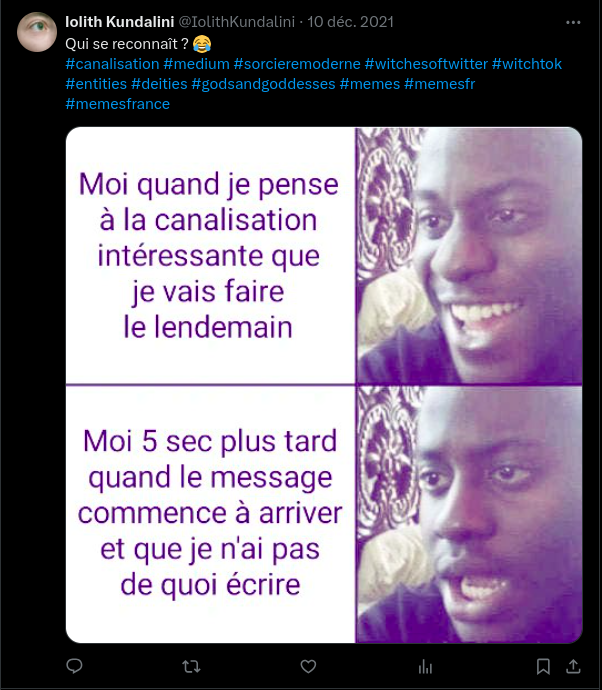Open the #godsandgoddesses hashtag
Image resolution: width=602 pixels, height=690 pixels.
pos(263,84)
